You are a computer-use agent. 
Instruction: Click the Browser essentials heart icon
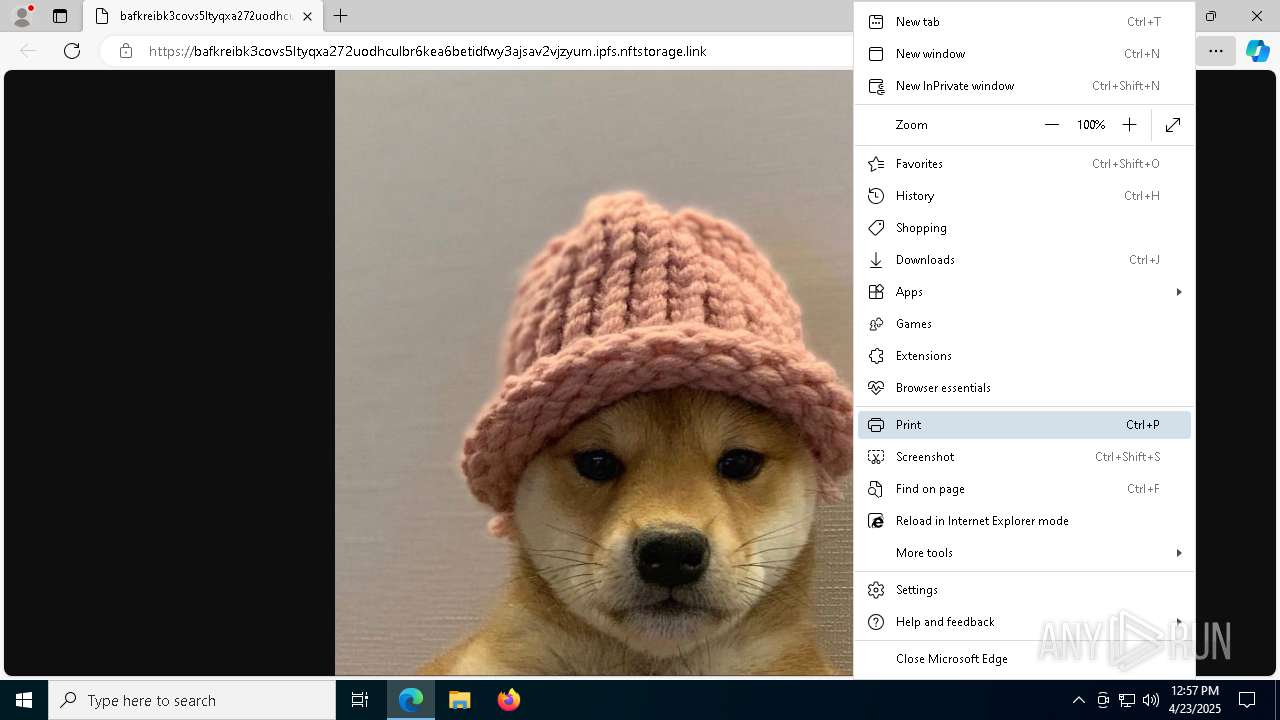876,388
